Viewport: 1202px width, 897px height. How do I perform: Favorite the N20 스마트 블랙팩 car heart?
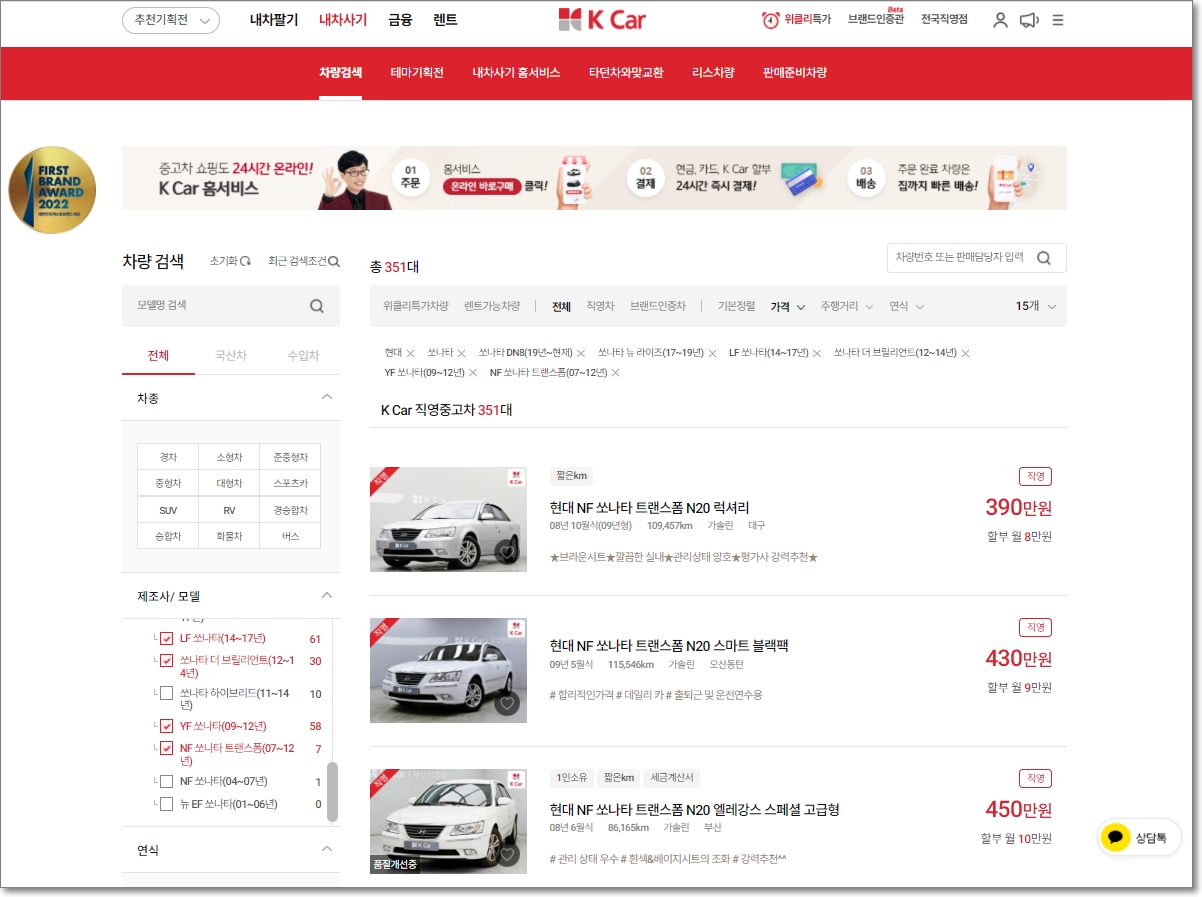tap(508, 703)
